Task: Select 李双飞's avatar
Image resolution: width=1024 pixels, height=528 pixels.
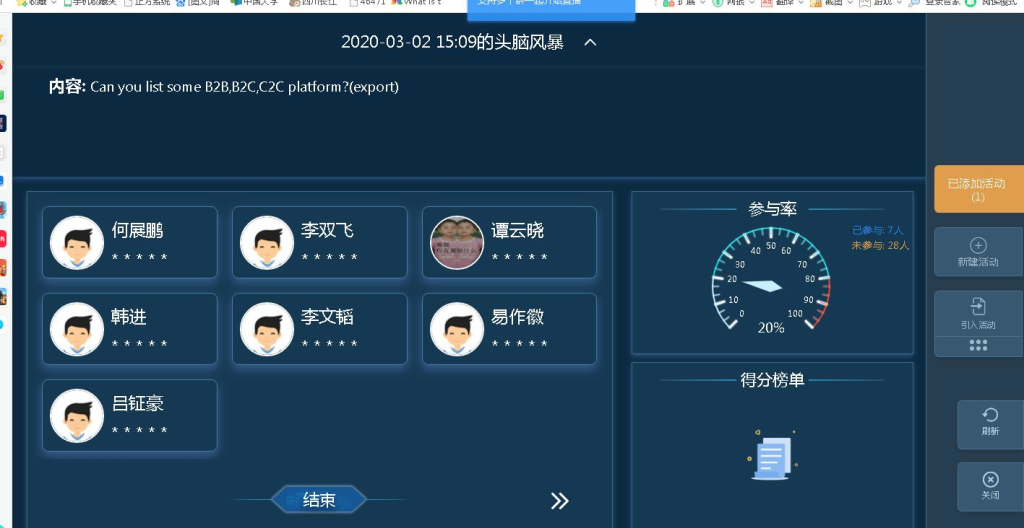Action: [266, 242]
